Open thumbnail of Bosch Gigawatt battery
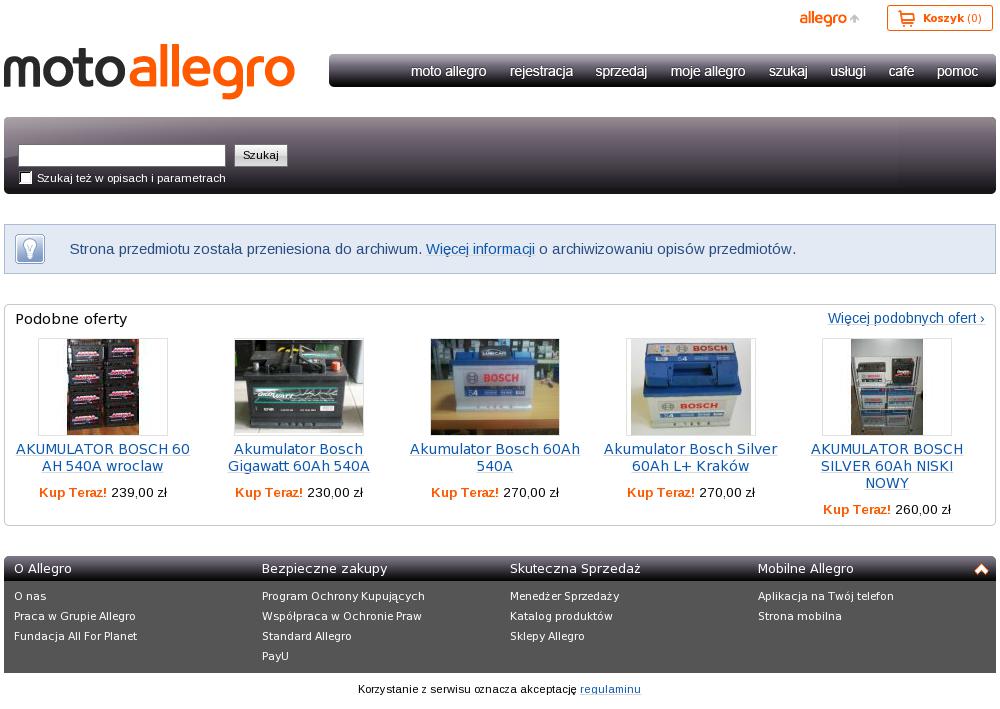The image size is (1000, 709). (x=298, y=387)
